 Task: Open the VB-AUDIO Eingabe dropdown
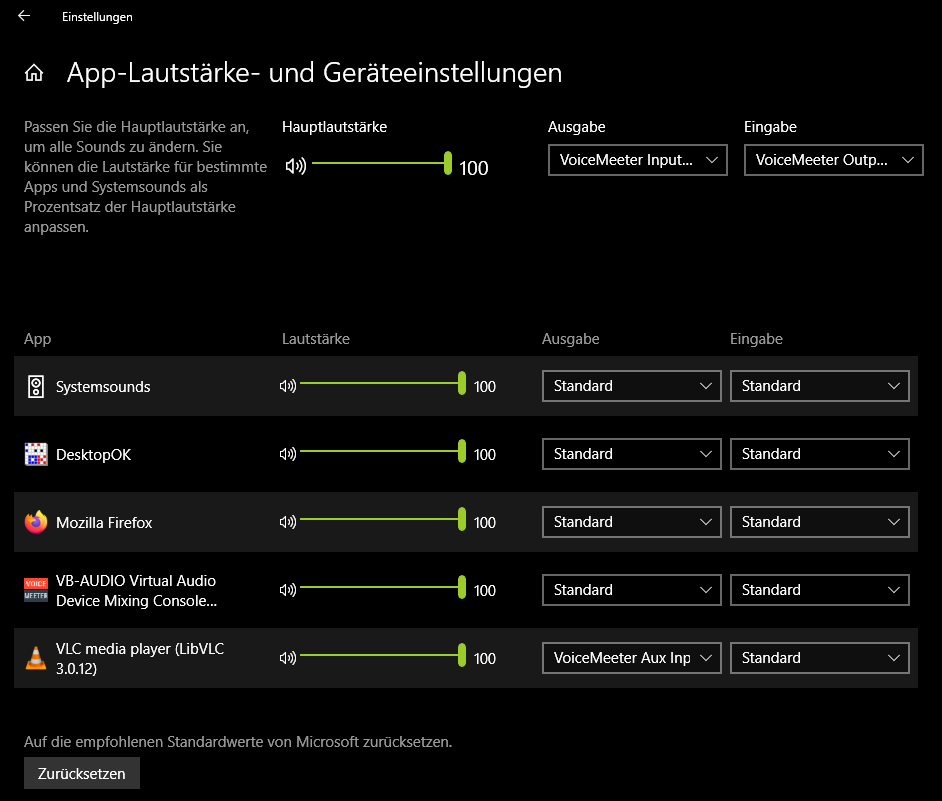point(819,589)
